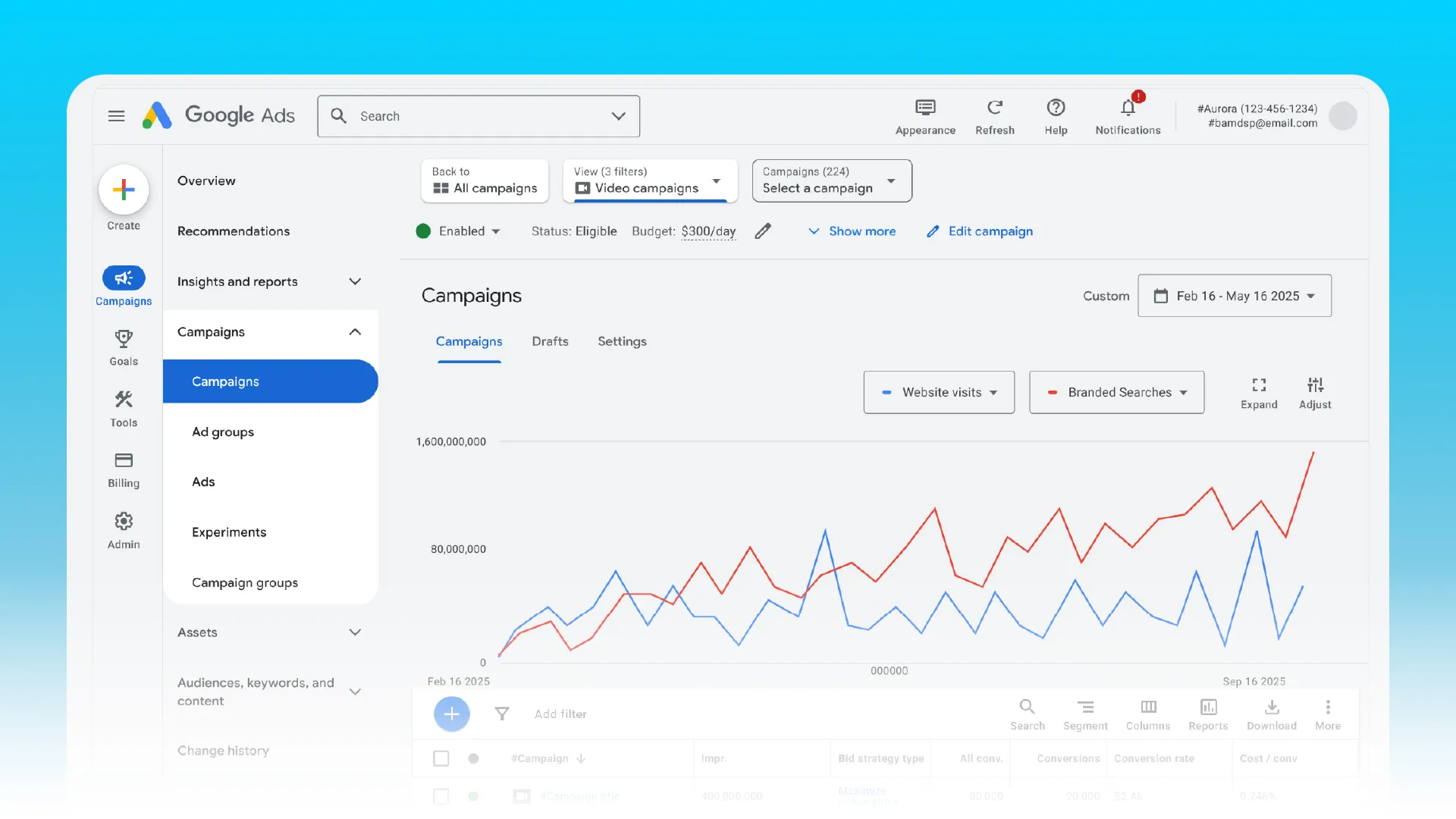Click the Conversions column header
Screen dimensions: 1456x819
1068,758
